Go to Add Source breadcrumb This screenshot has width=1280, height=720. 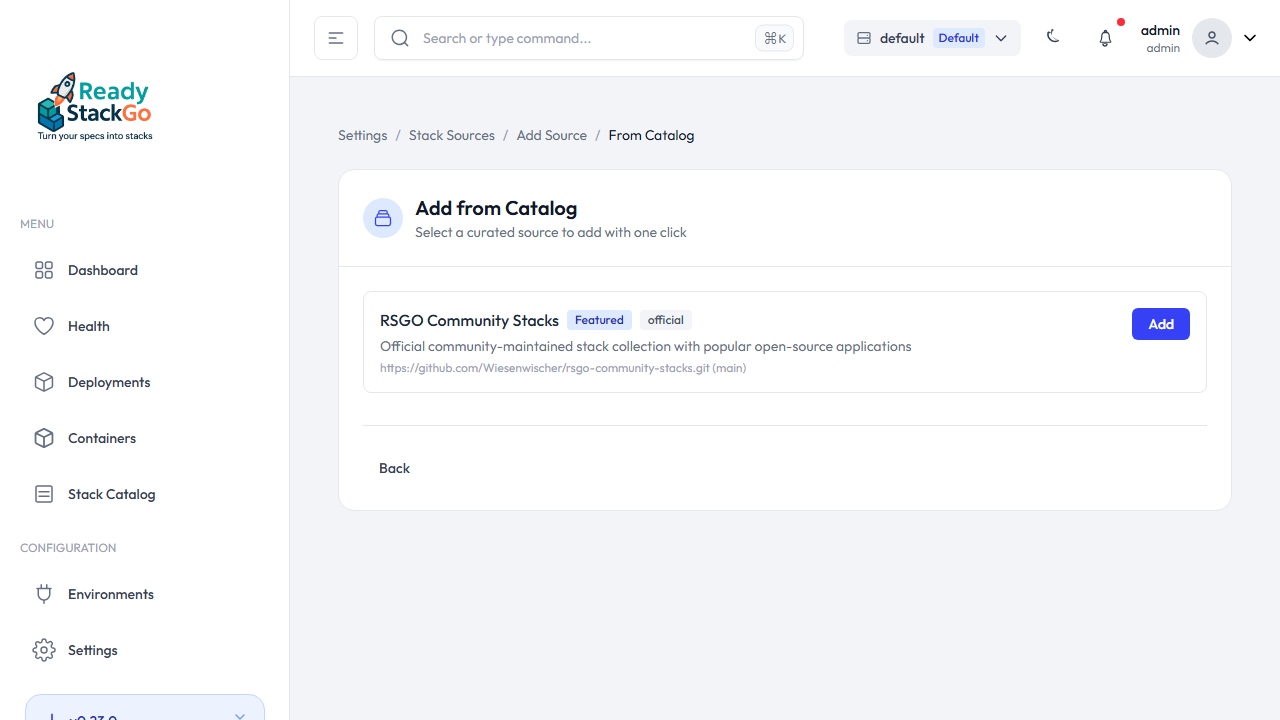(x=551, y=135)
